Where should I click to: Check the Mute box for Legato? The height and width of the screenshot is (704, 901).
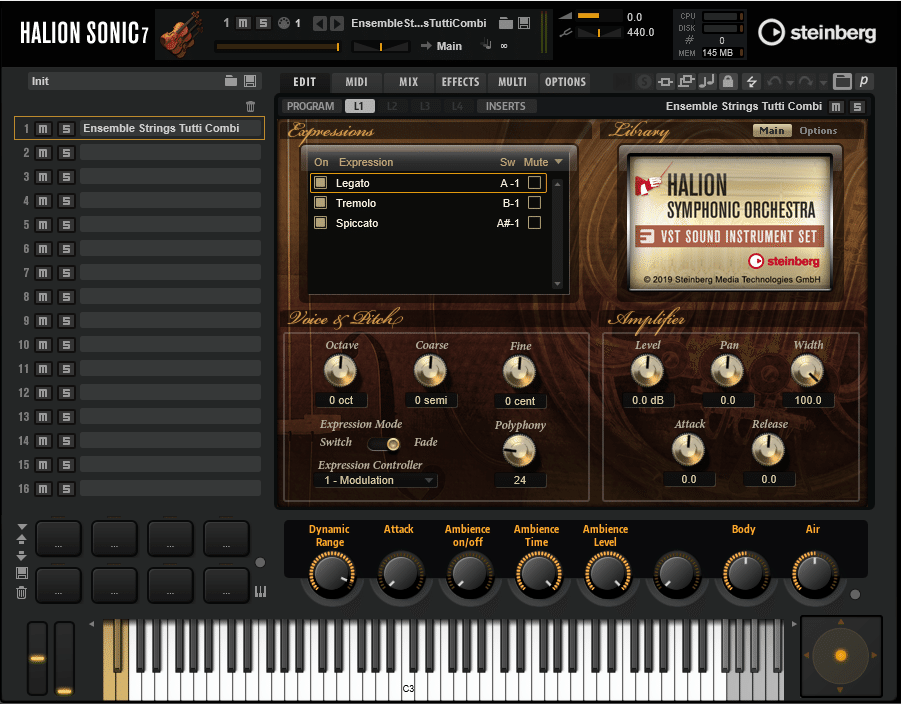(534, 183)
